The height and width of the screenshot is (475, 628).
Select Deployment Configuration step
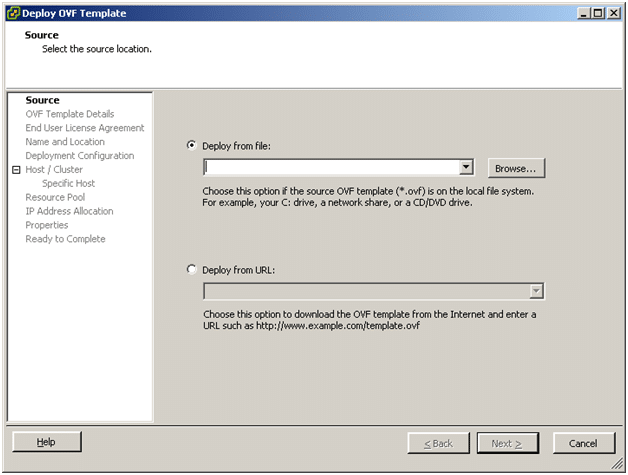(80, 156)
